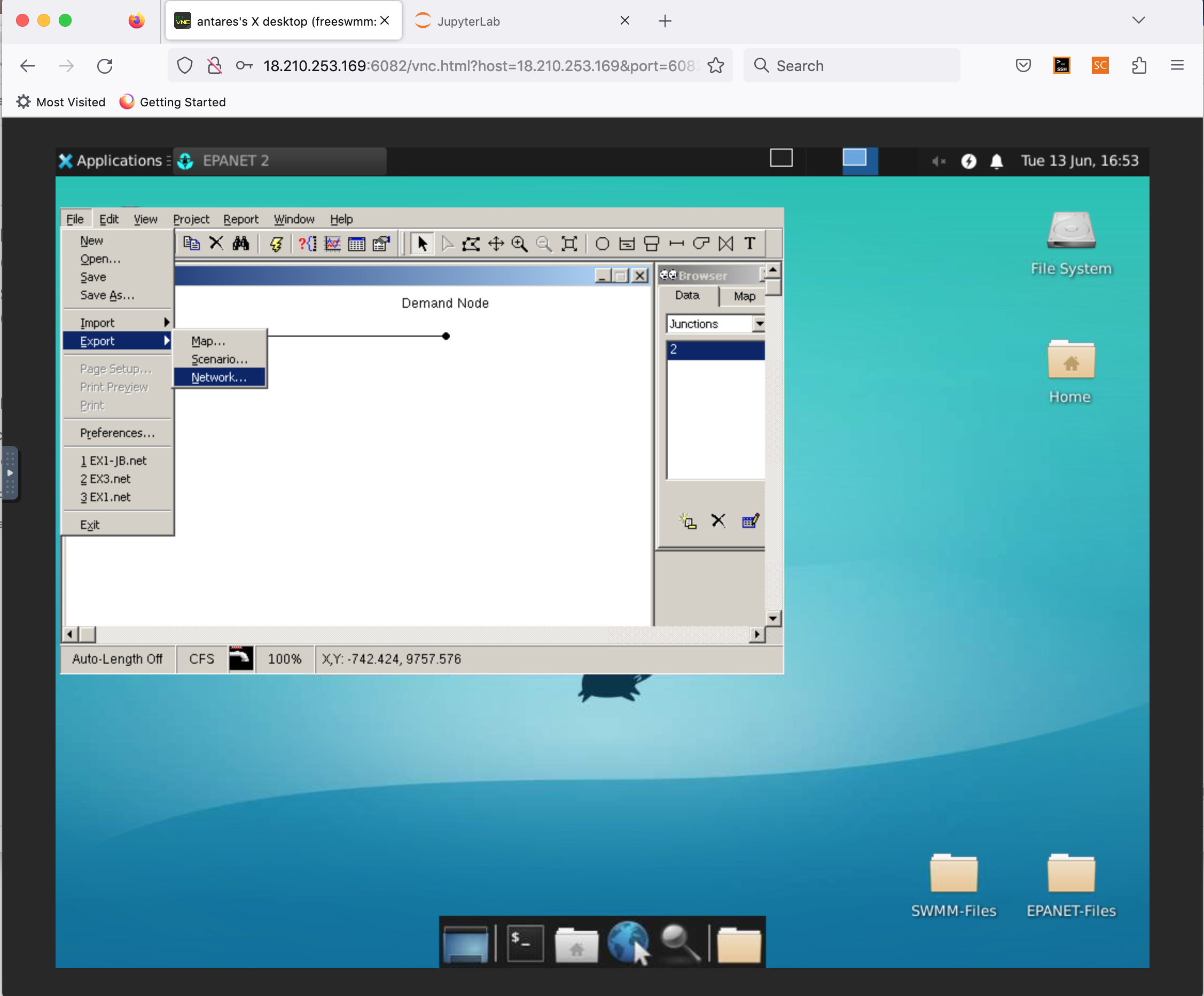Open the browser tab list chevron

coord(1139,21)
